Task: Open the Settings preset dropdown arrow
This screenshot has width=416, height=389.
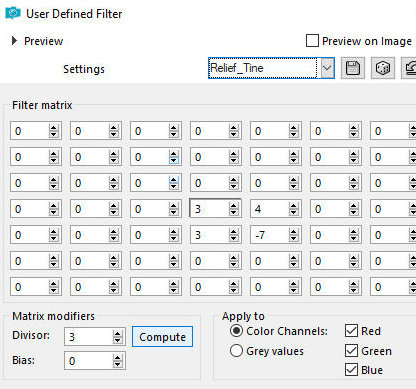Action: tap(327, 68)
